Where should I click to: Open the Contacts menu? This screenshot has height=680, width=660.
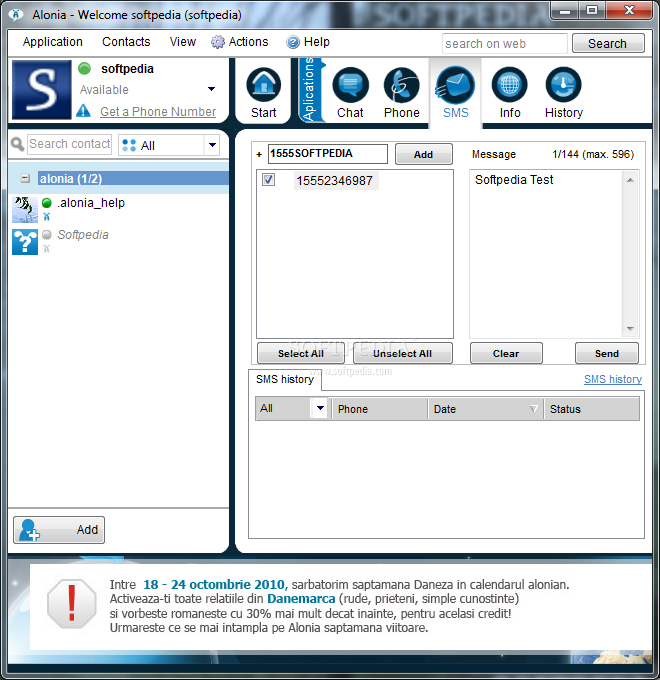126,42
